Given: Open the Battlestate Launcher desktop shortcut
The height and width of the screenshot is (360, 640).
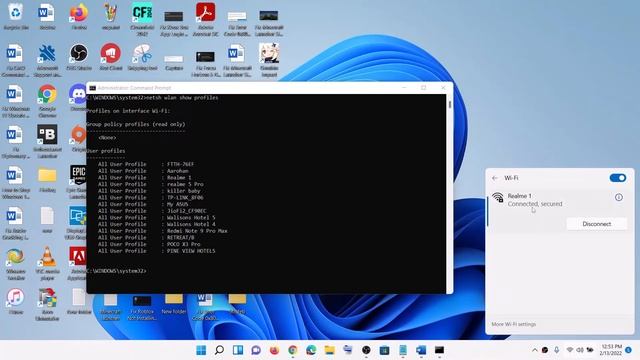Looking at the screenshot, I should pyautogui.click(x=47, y=142).
